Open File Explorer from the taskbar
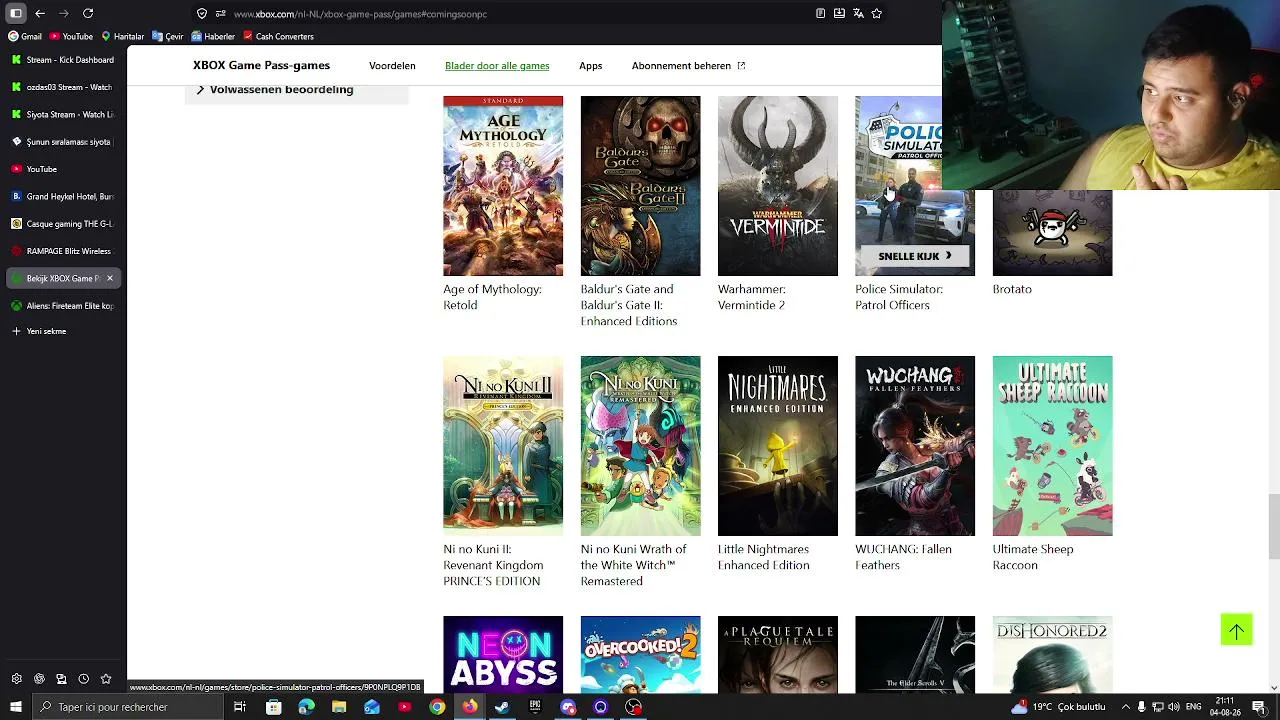Screen dimensions: 1280x720 pyautogui.click(x=339, y=707)
